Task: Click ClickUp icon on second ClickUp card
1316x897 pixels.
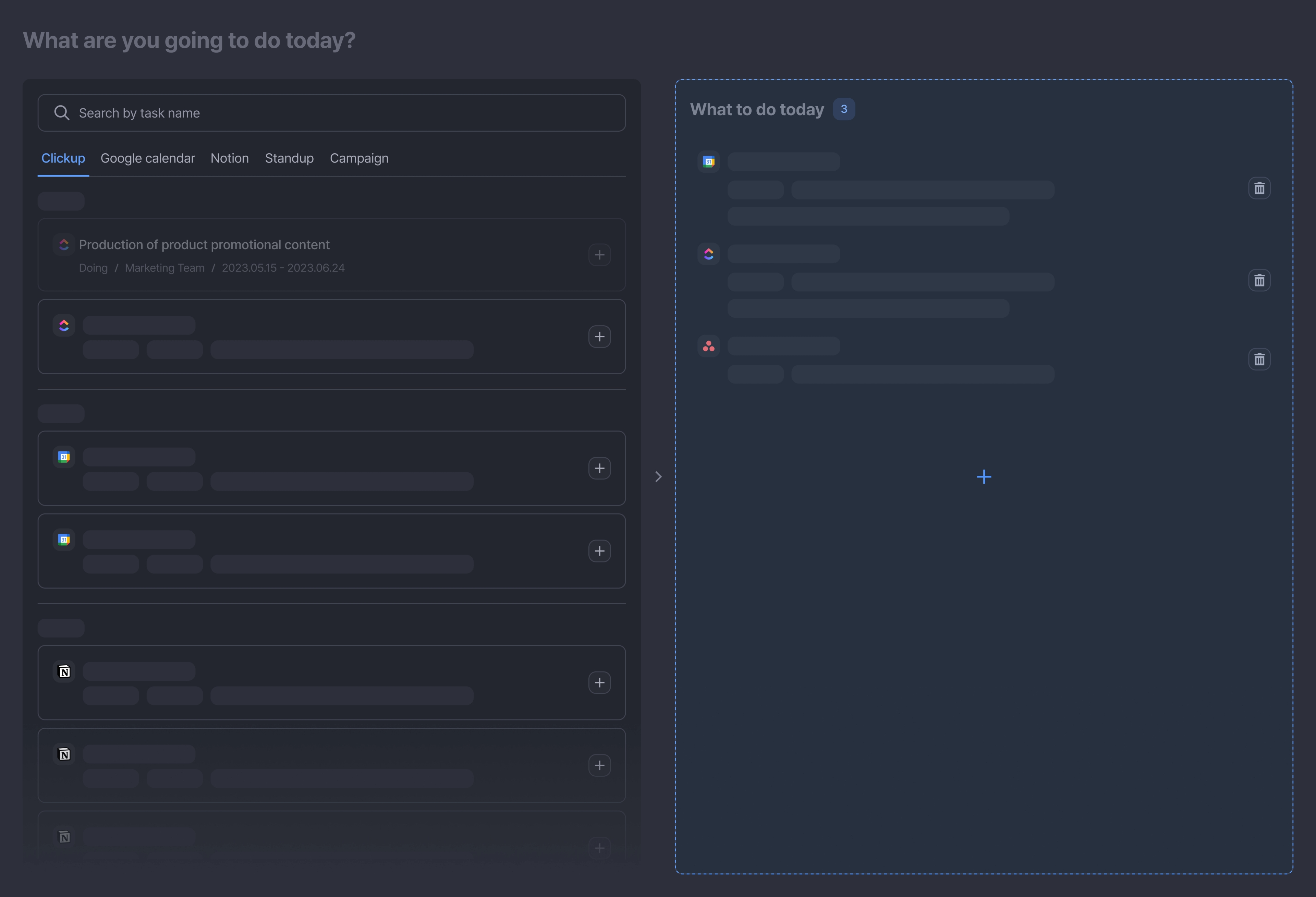Action: pos(64,325)
